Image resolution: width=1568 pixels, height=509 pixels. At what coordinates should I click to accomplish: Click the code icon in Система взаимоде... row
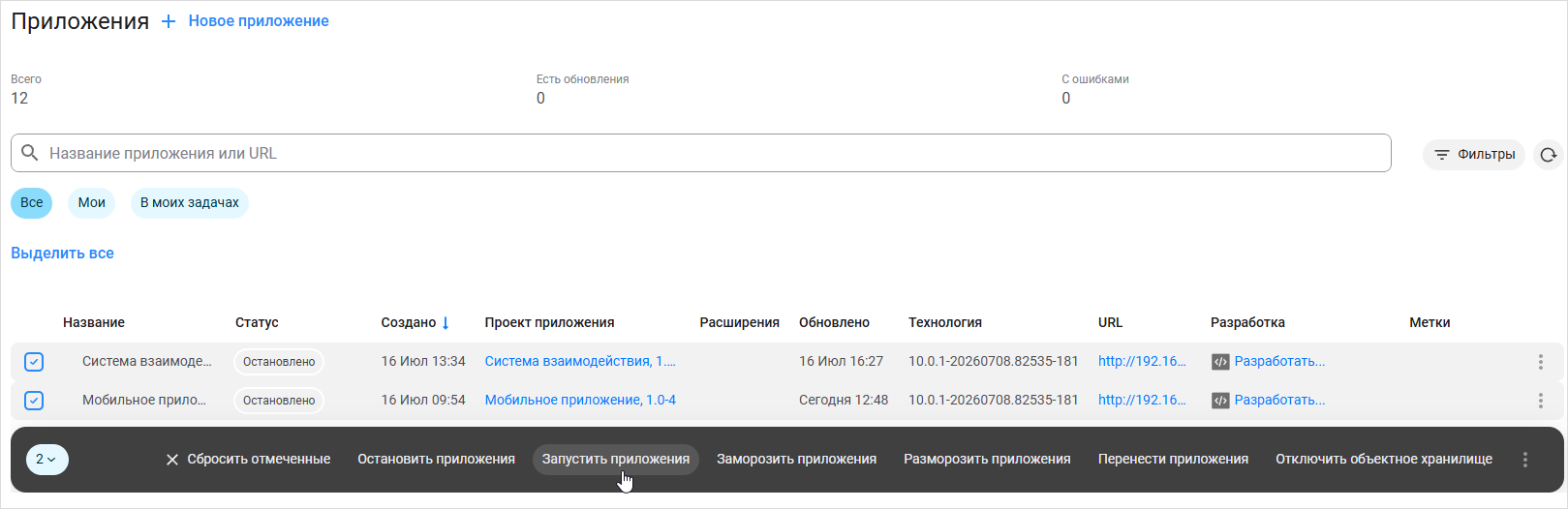1220,362
